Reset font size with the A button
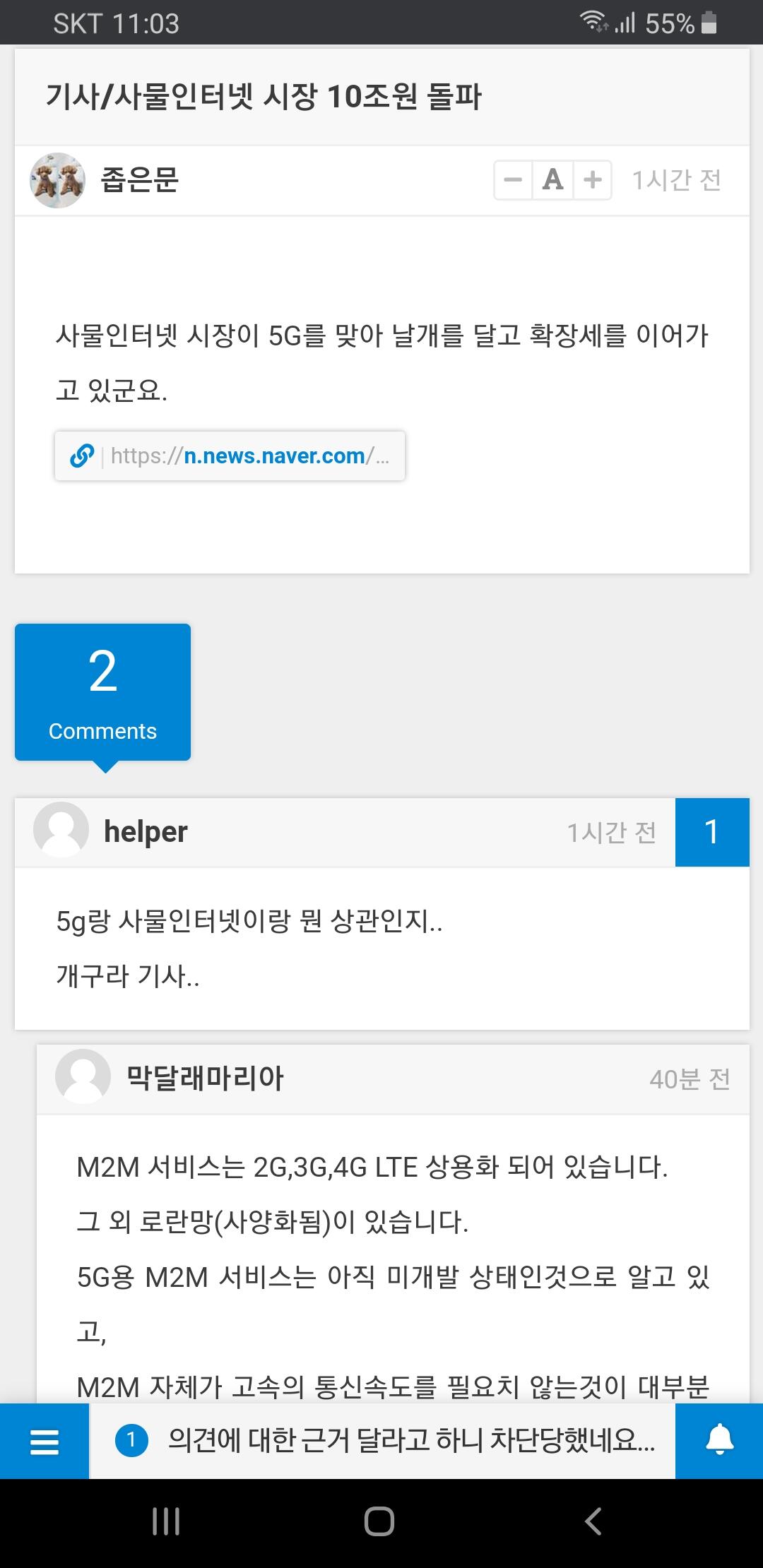The image size is (763, 1568). click(552, 180)
